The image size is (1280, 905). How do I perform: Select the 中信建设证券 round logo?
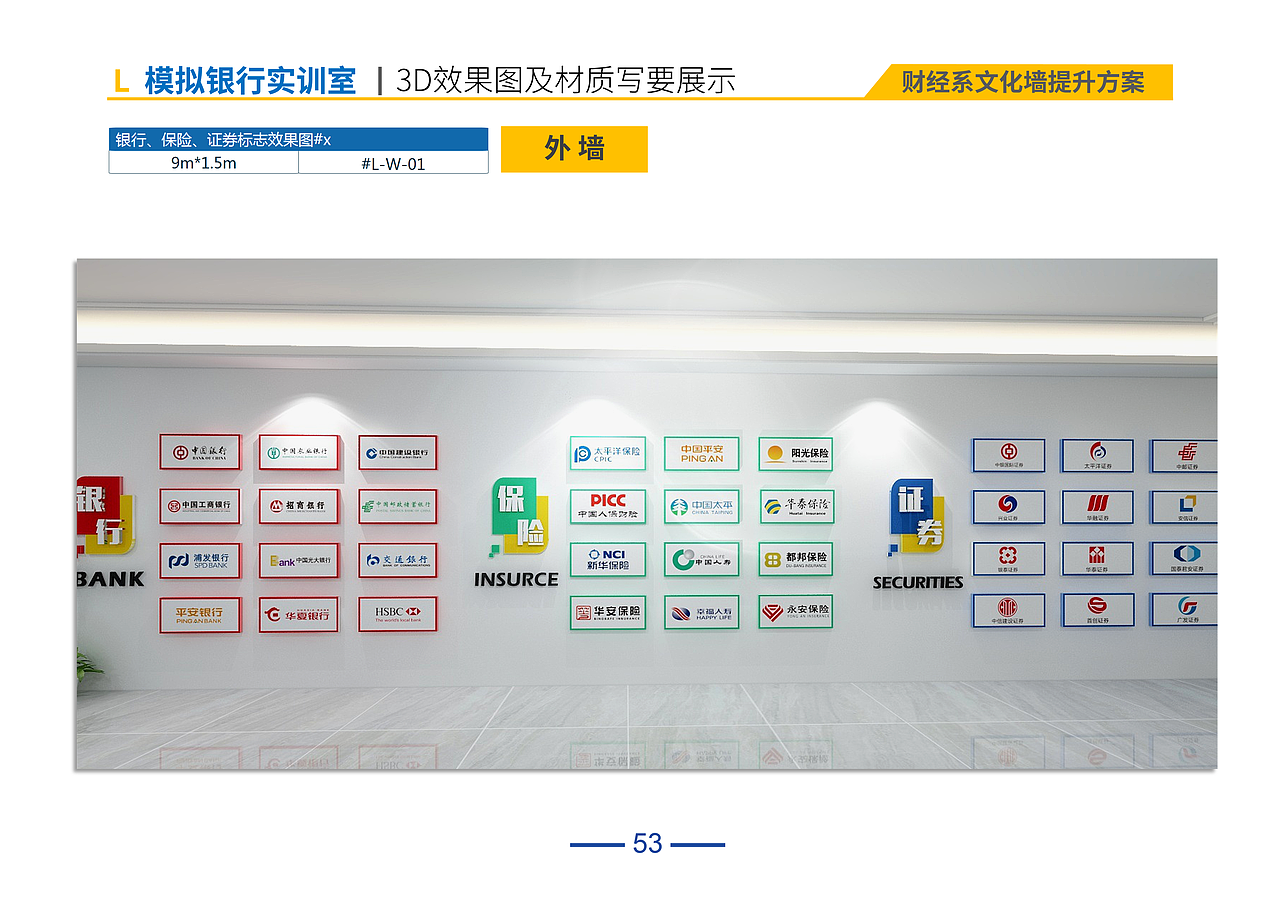(1010, 611)
